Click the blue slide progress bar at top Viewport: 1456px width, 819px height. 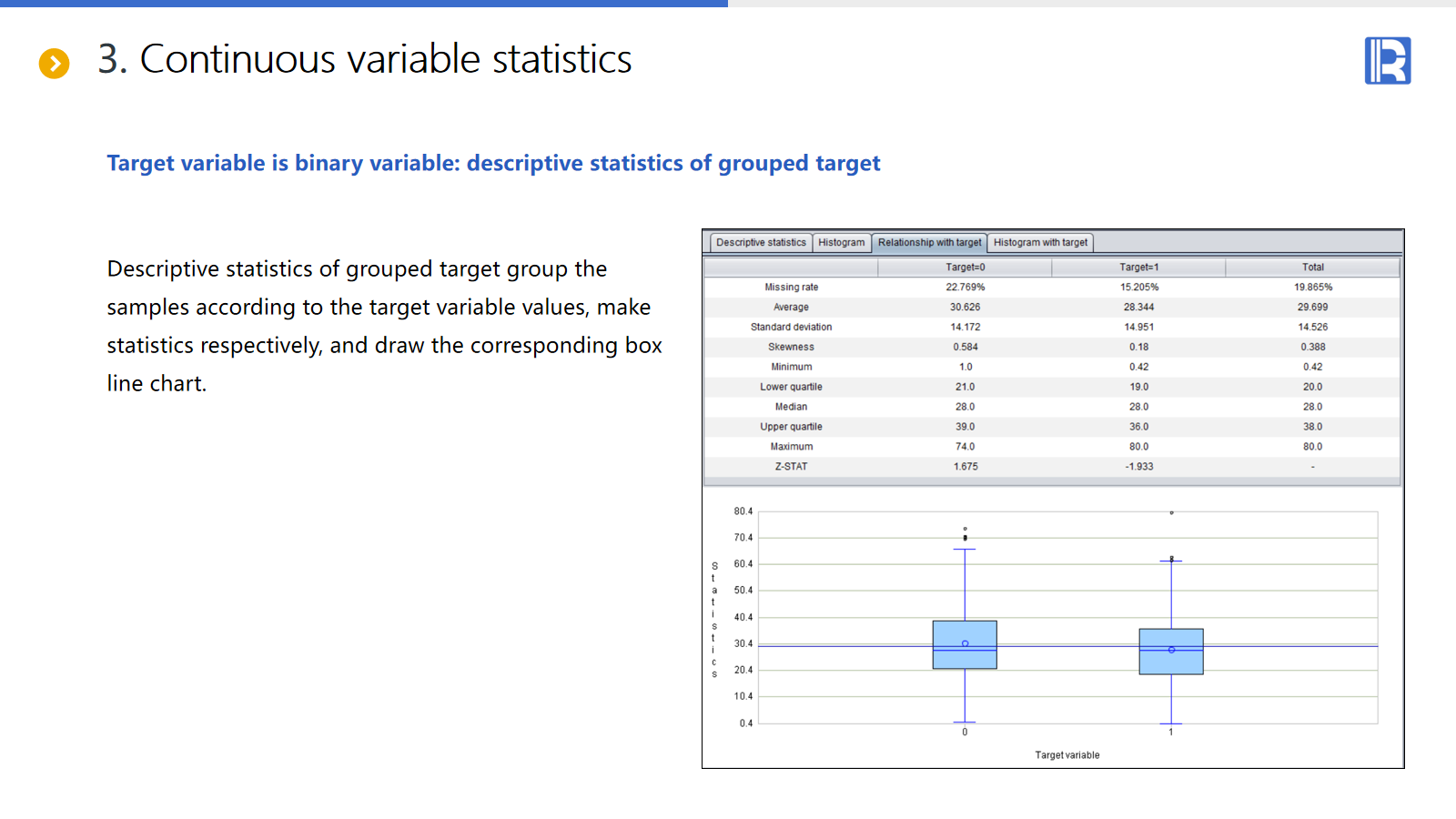(364, 4)
